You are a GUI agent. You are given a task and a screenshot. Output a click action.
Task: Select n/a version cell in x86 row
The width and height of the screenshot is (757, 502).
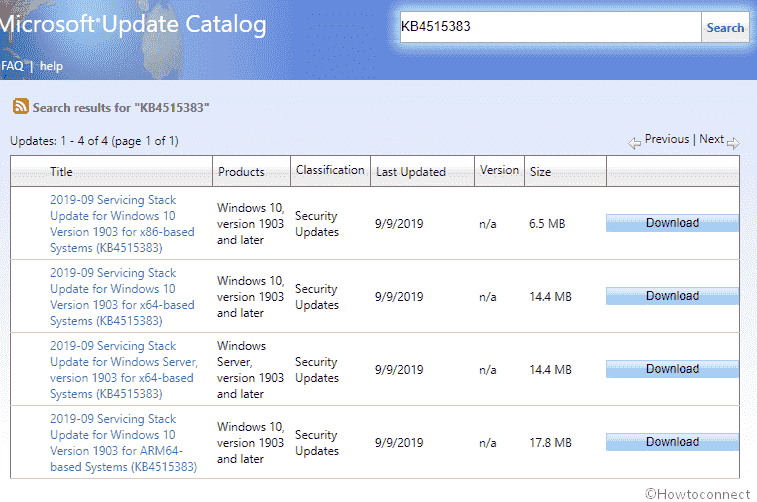488,223
